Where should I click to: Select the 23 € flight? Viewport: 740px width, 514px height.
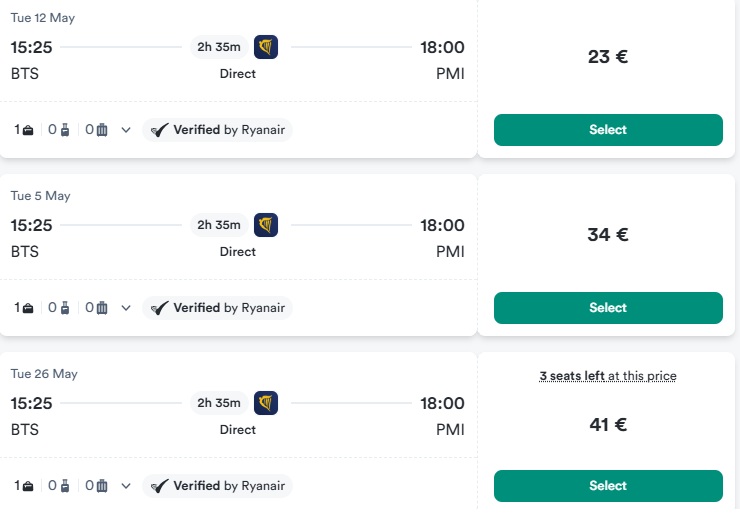[608, 130]
